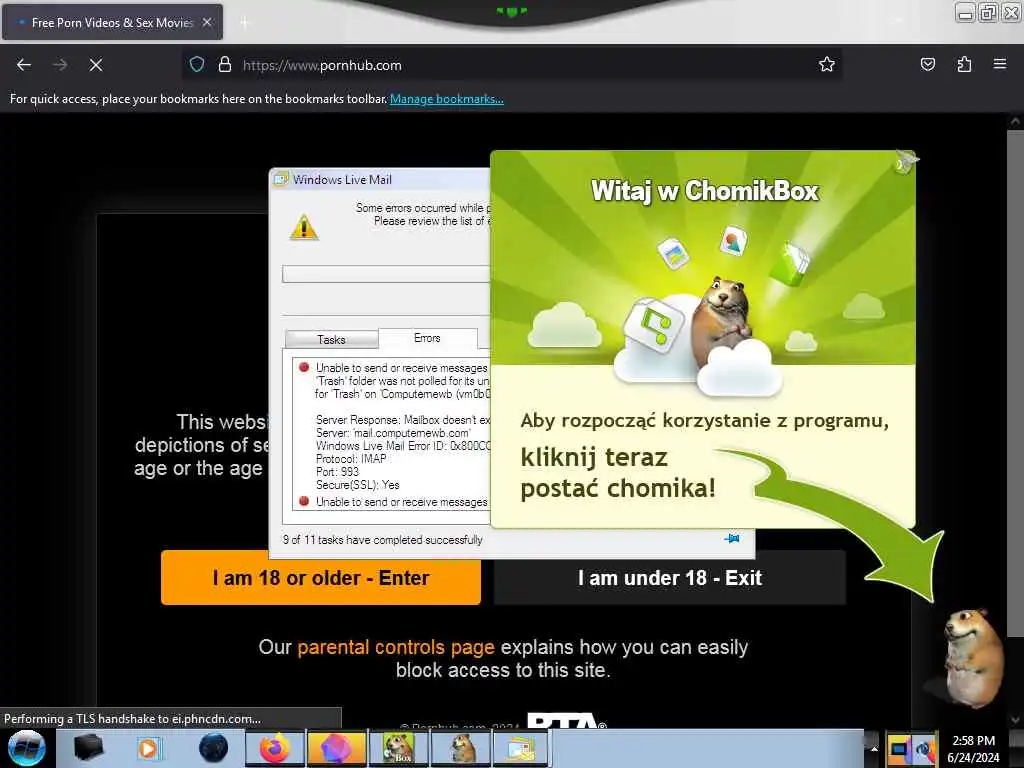Close the Free Porn Videos tab
This screenshot has width=1024, height=768.
pos(207,22)
